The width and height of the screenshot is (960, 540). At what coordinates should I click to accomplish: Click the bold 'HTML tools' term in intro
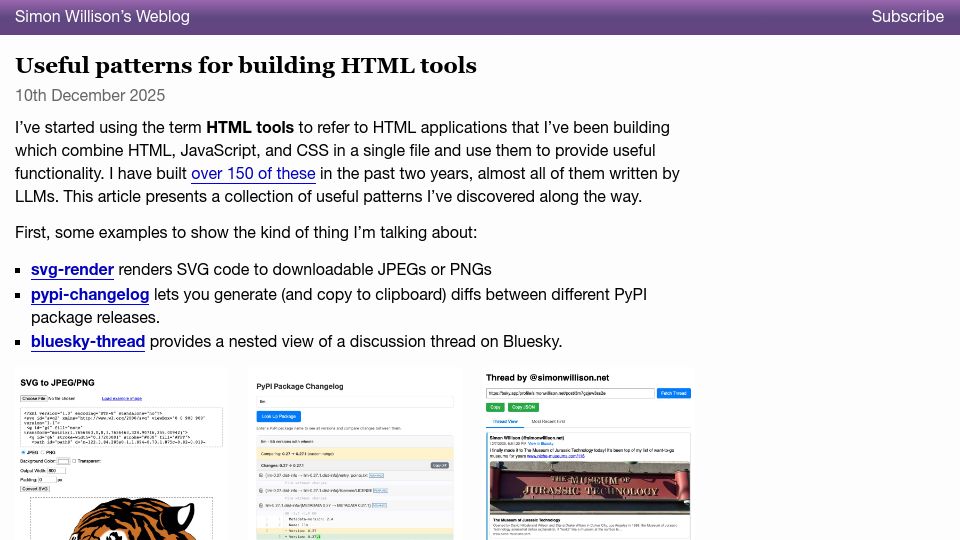[250, 127]
